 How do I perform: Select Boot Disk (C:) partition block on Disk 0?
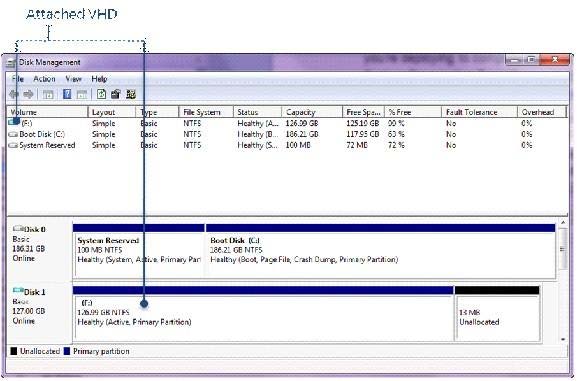(x=380, y=251)
